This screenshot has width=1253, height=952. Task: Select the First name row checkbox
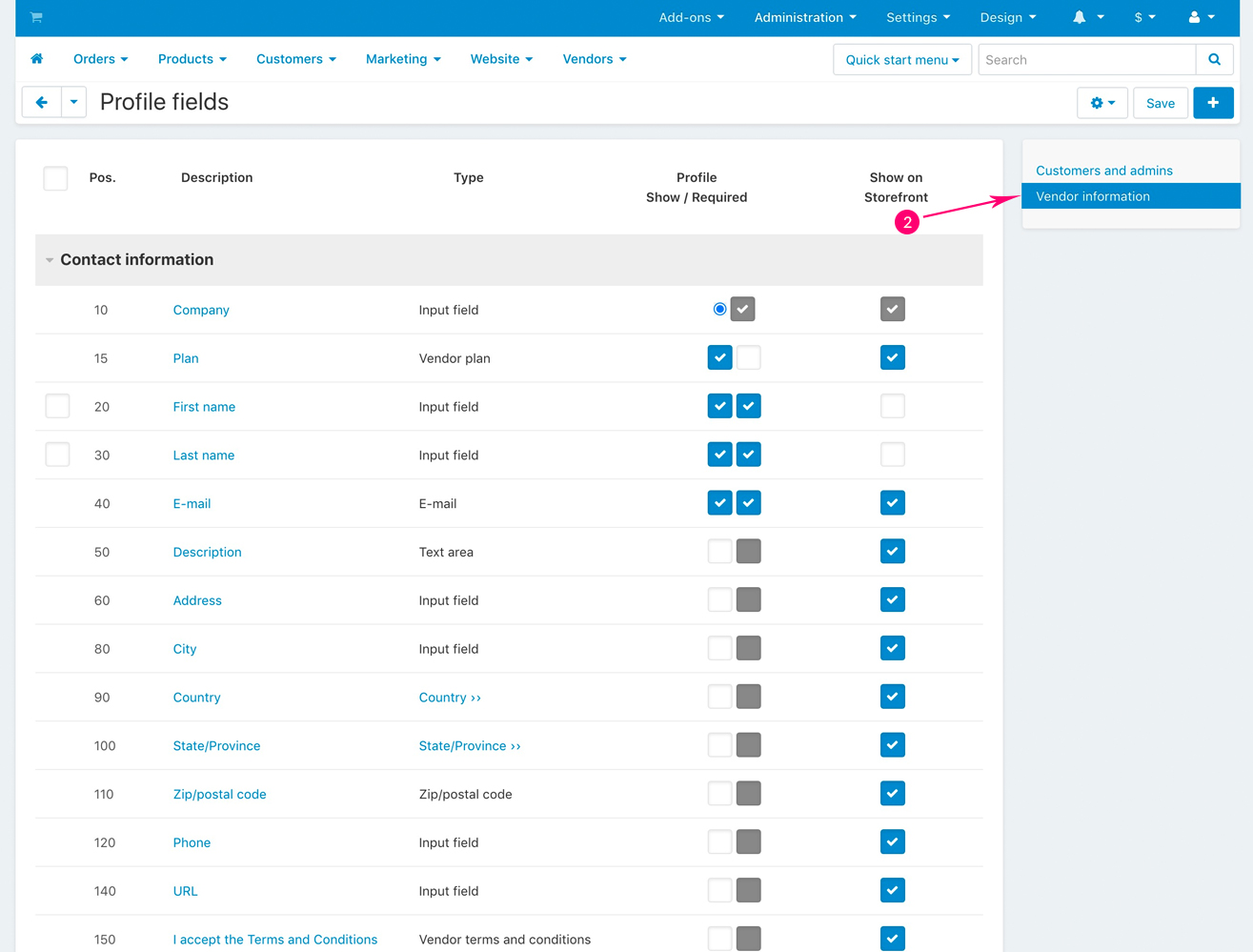click(57, 407)
